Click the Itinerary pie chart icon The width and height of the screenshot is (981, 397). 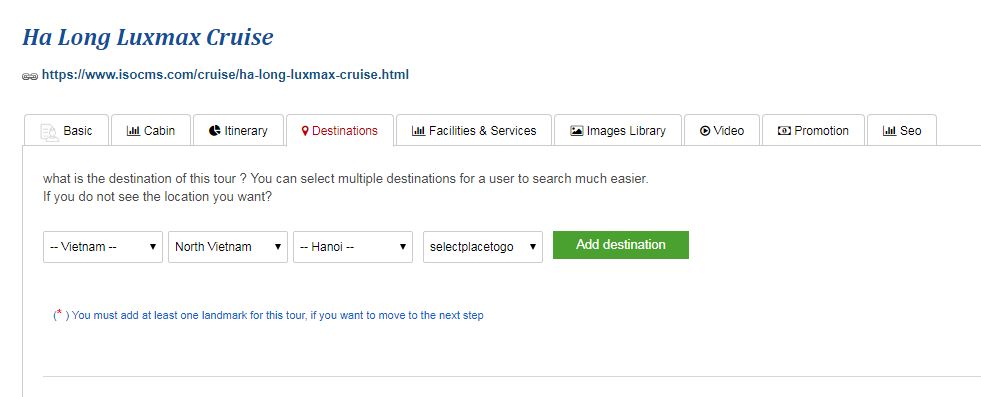[215, 131]
